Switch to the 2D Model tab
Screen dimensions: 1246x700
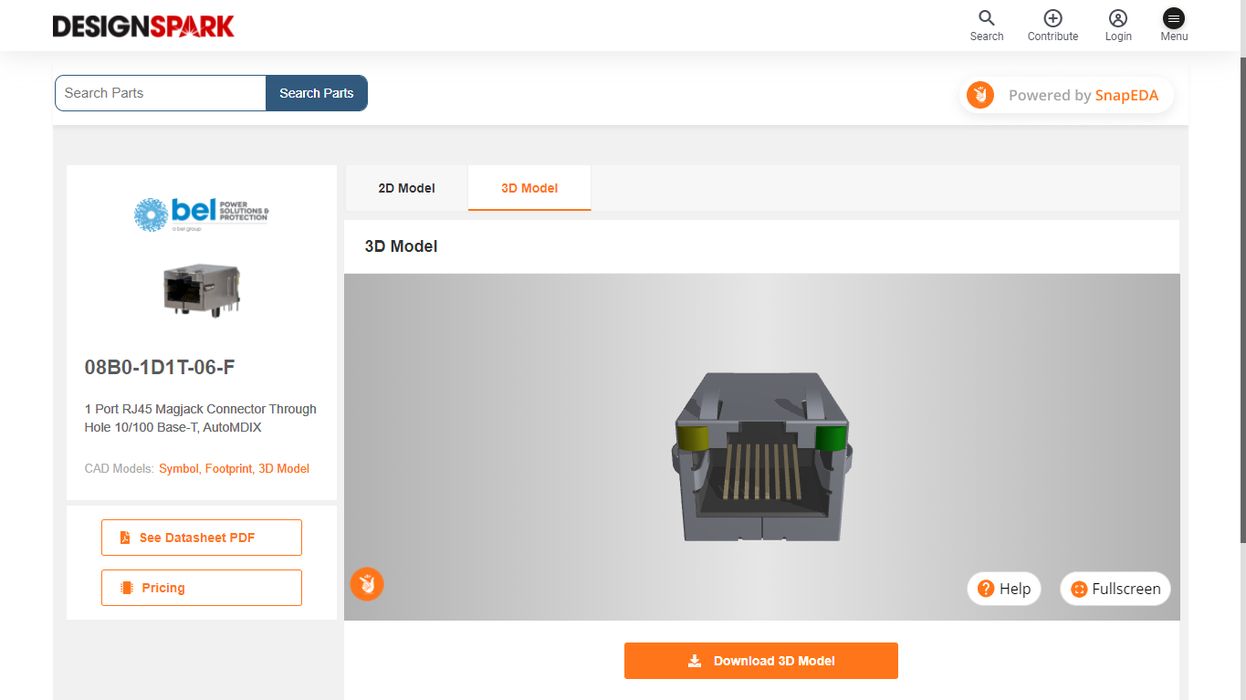[405, 188]
